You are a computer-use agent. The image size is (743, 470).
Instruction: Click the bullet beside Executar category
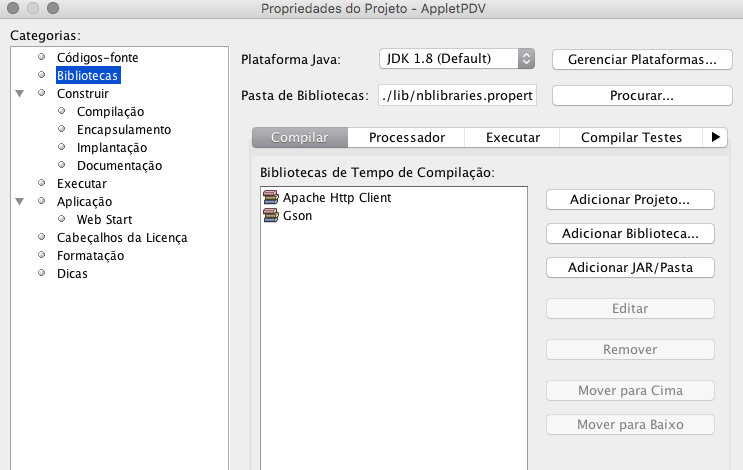(x=42, y=183)
